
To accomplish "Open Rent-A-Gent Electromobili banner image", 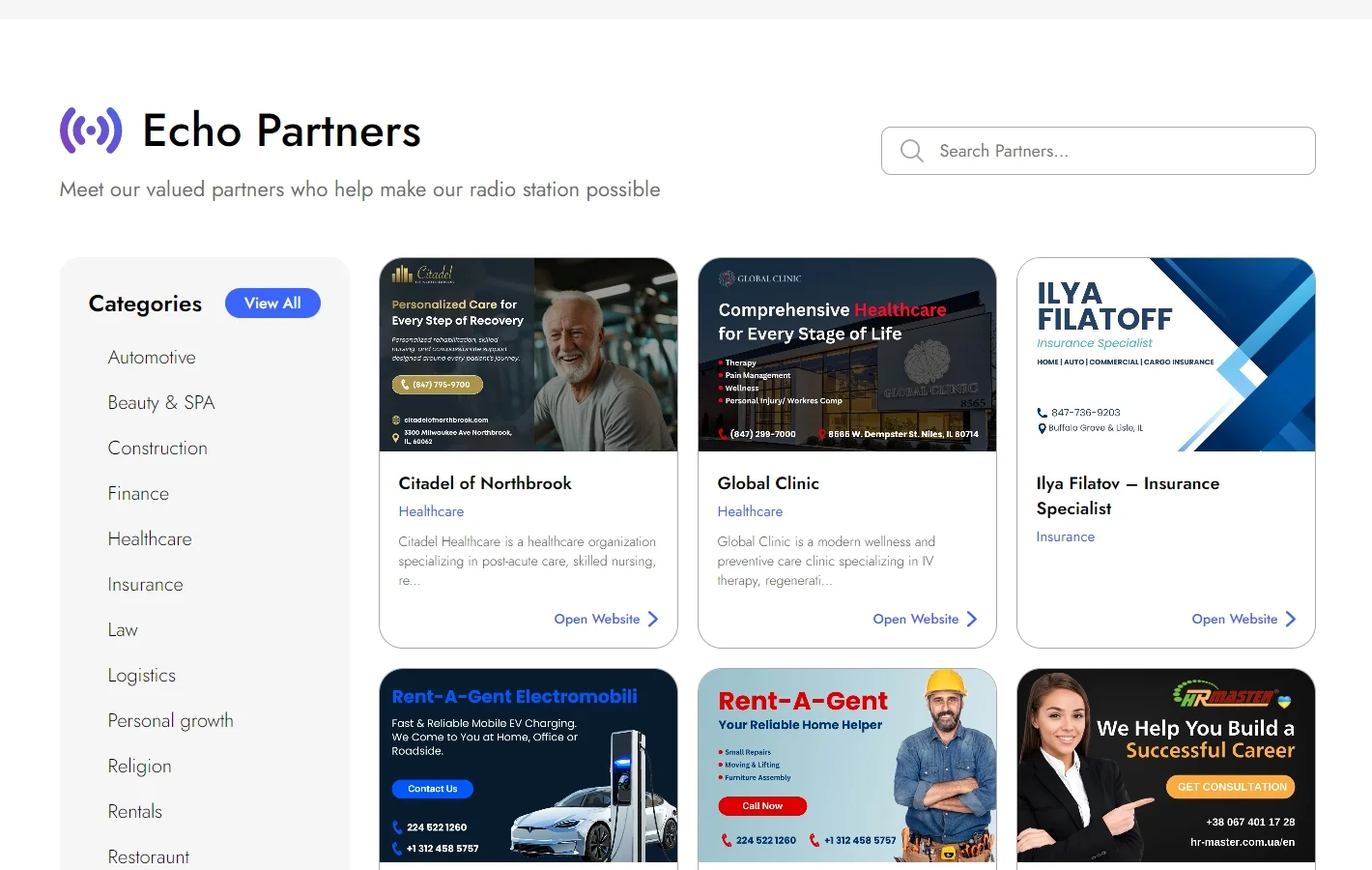I will click(529, 766).
